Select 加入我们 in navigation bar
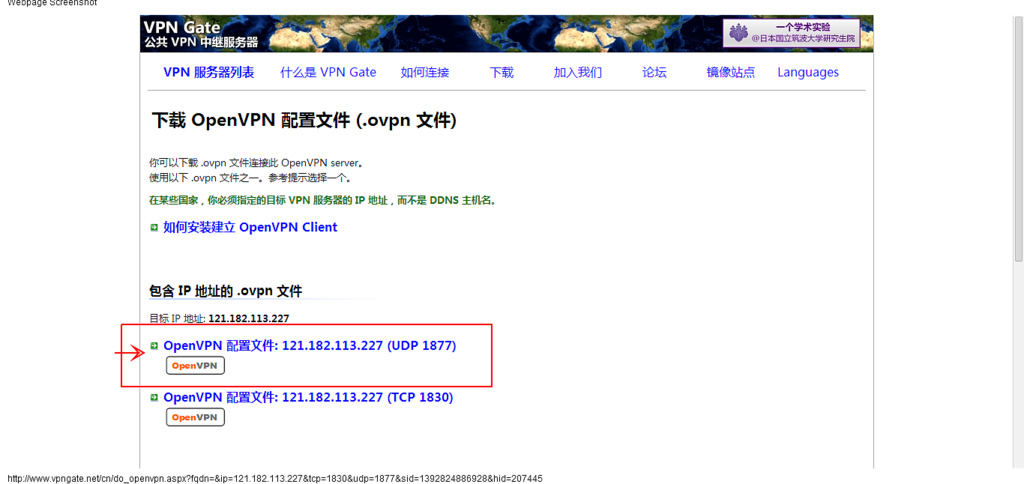The image size is (1024, 484). click(578, 73)
